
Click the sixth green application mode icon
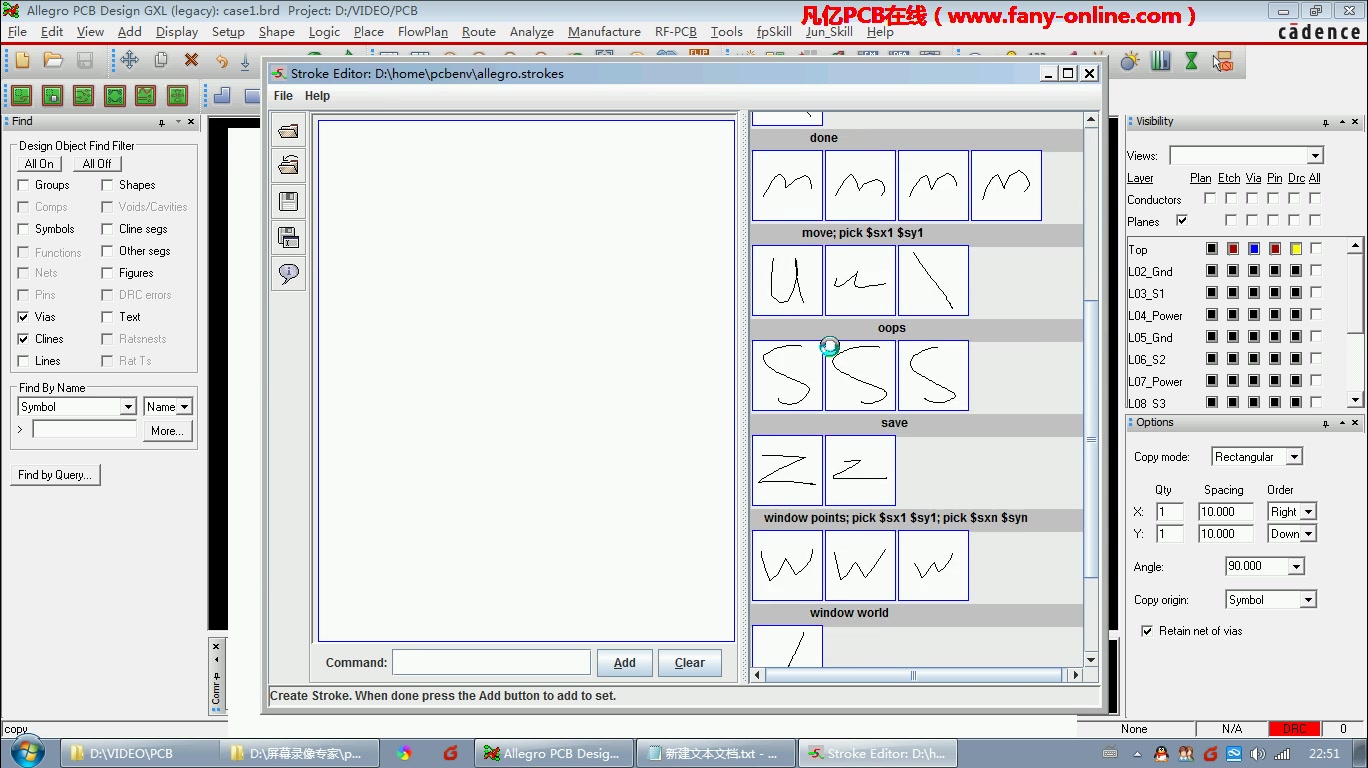point(177,96)
